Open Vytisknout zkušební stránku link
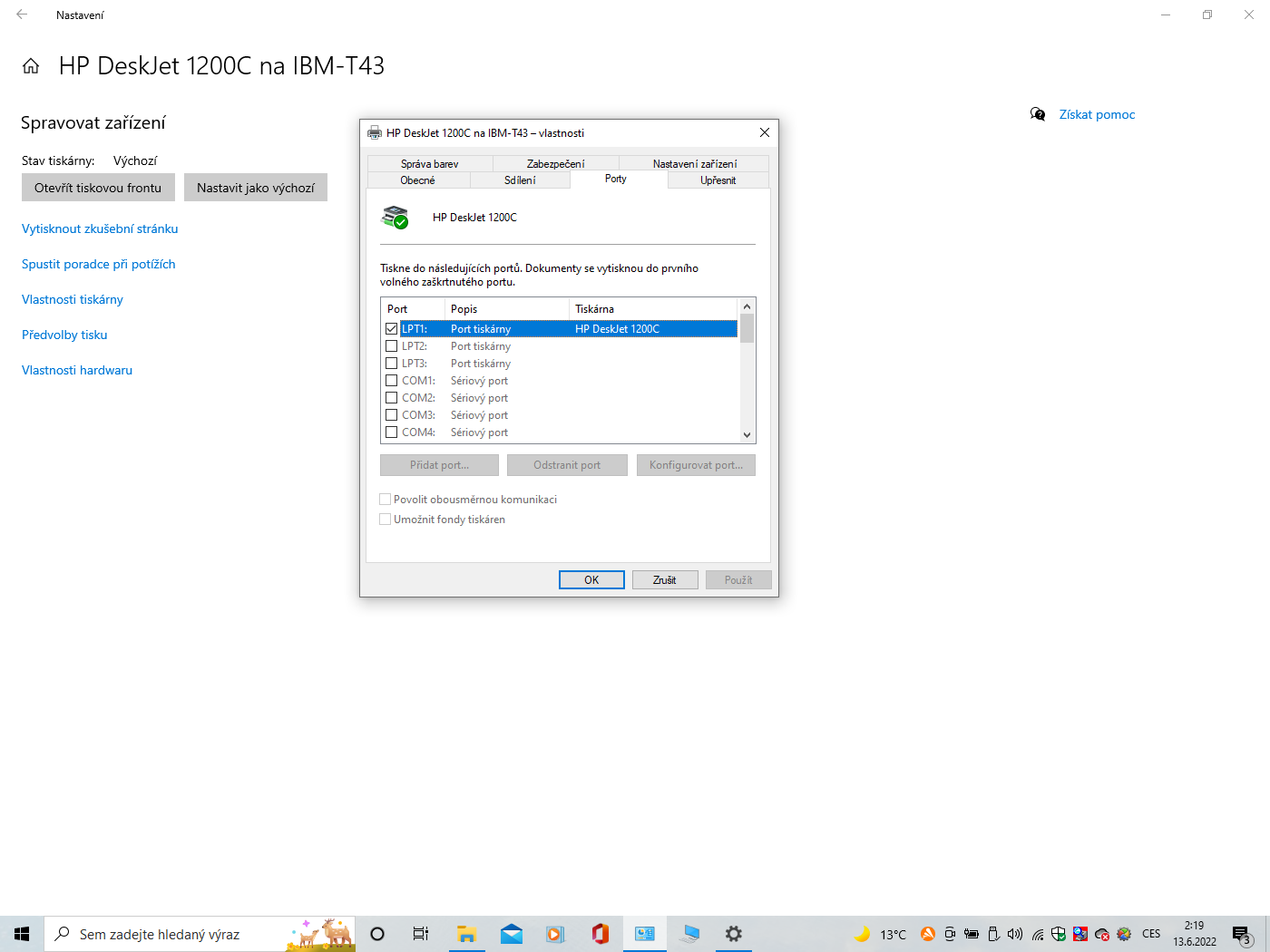The image size is (1270, 952). 100,228
